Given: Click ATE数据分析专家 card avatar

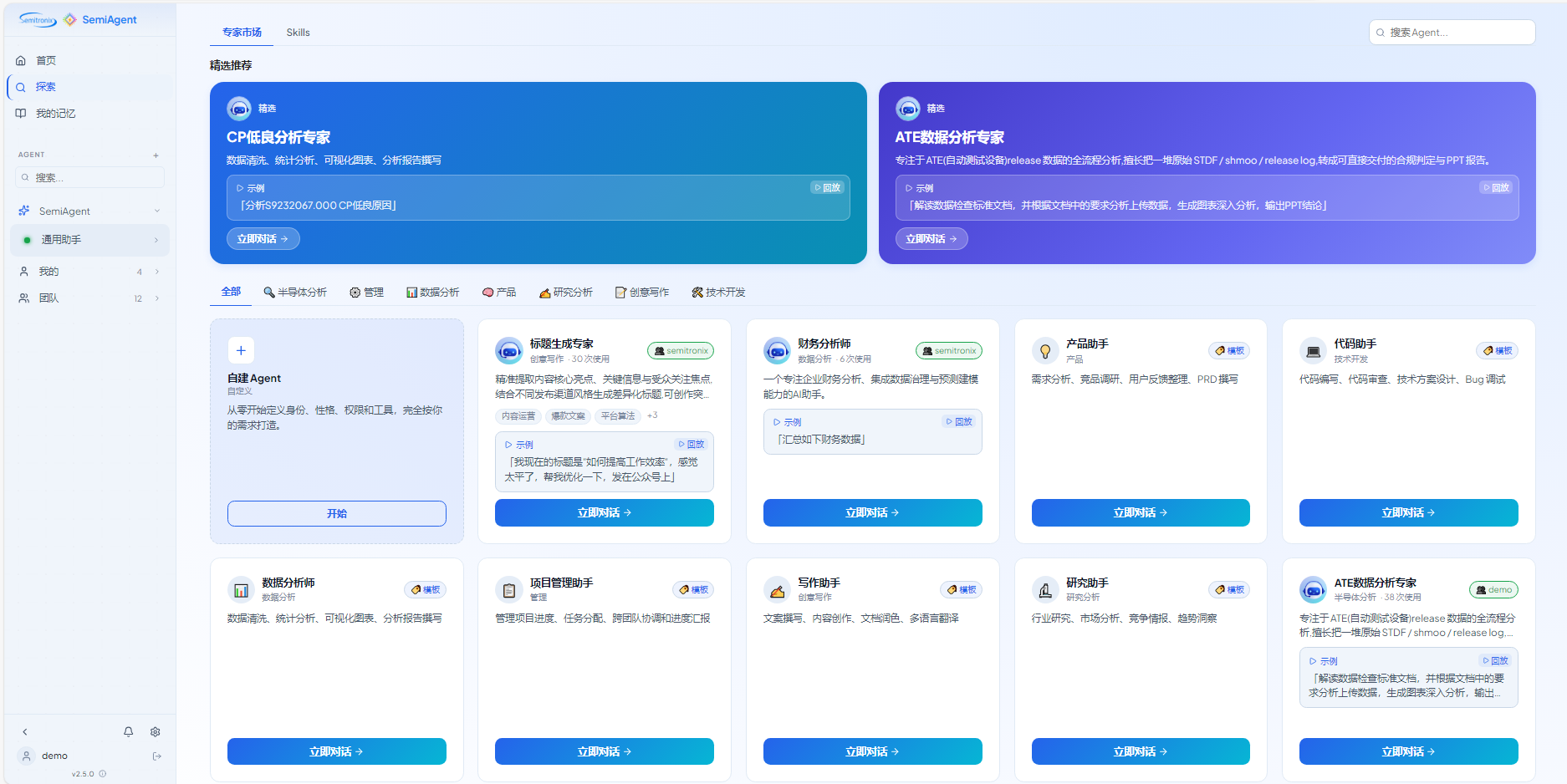Looking at the screenshot, I should coord(1314,590).
